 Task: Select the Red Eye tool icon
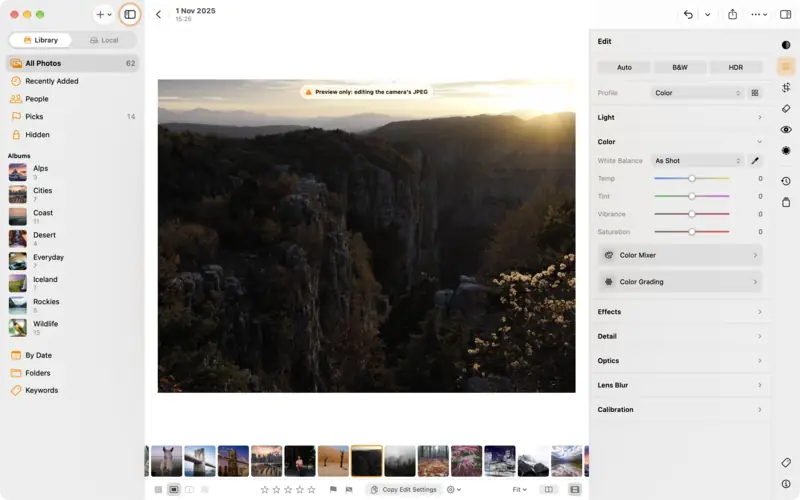[x=786, y=130]
